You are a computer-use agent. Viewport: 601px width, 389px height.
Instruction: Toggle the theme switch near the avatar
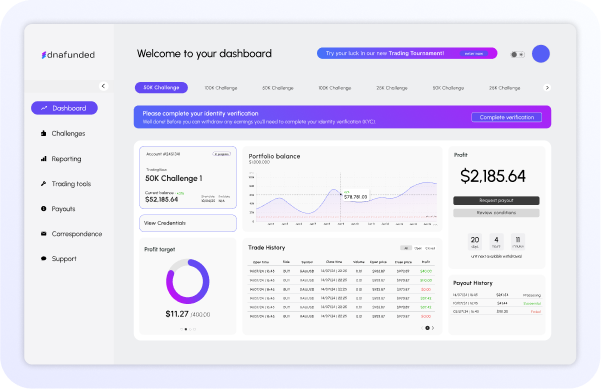tap(517, 54)
